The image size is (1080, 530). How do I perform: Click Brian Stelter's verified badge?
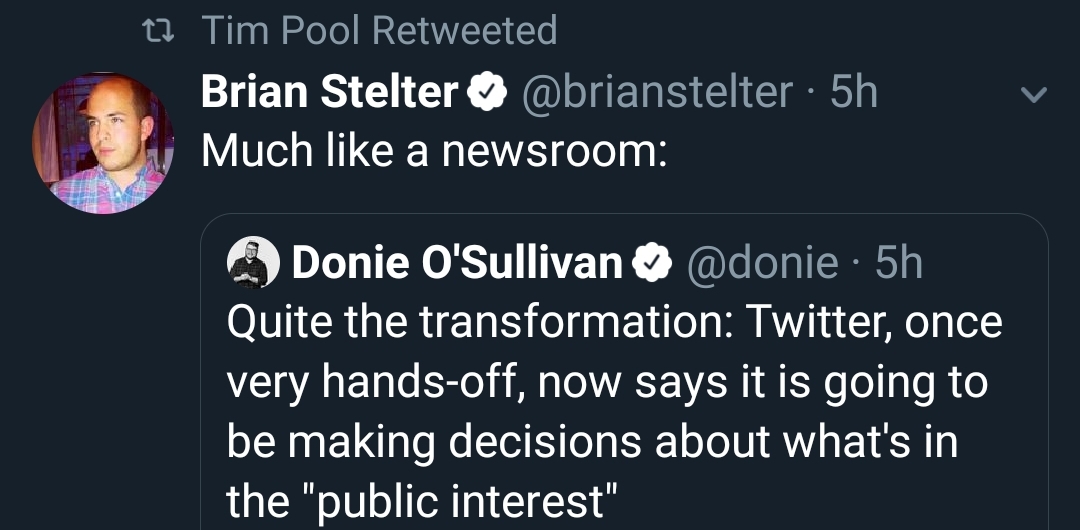[483, 92]
